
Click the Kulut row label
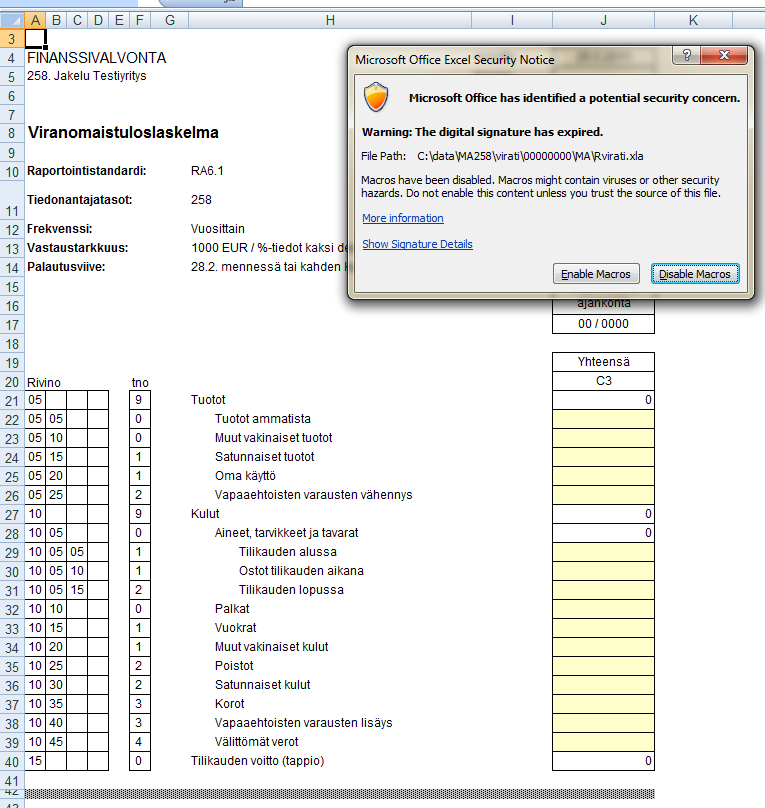(205, 514)
